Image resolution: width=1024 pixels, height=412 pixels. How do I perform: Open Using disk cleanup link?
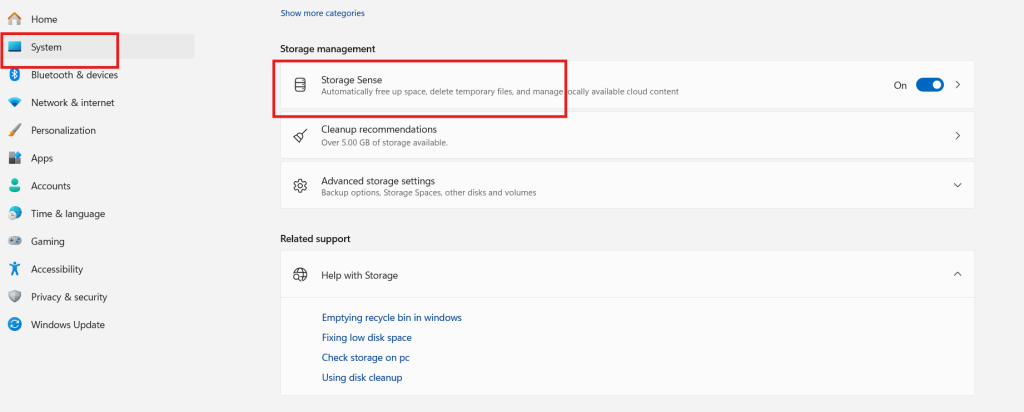(362, 377)
